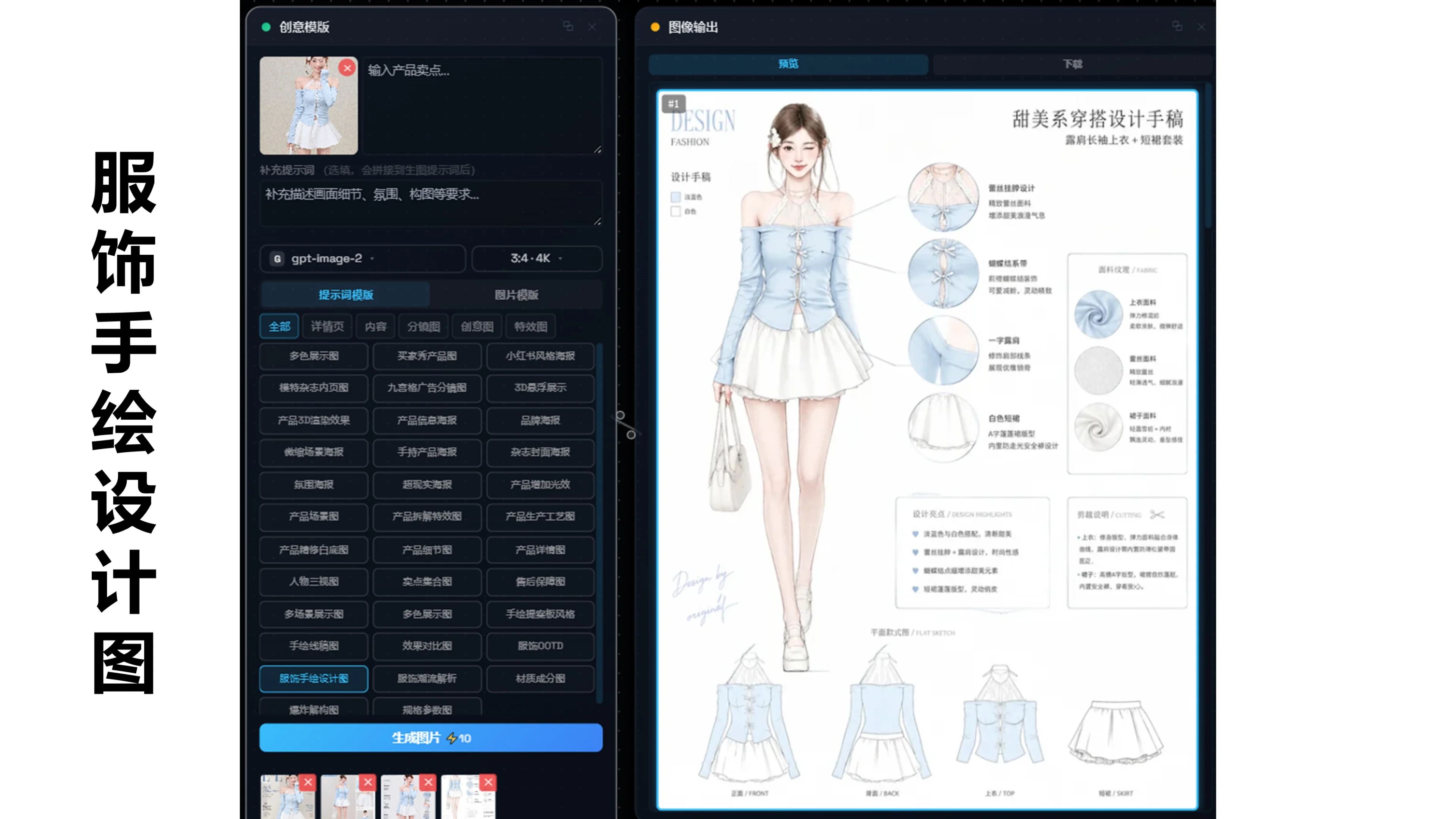Open the 预览 tab in 图像输出
Screen dimensions: 1456x819
[x=789, y=64]
